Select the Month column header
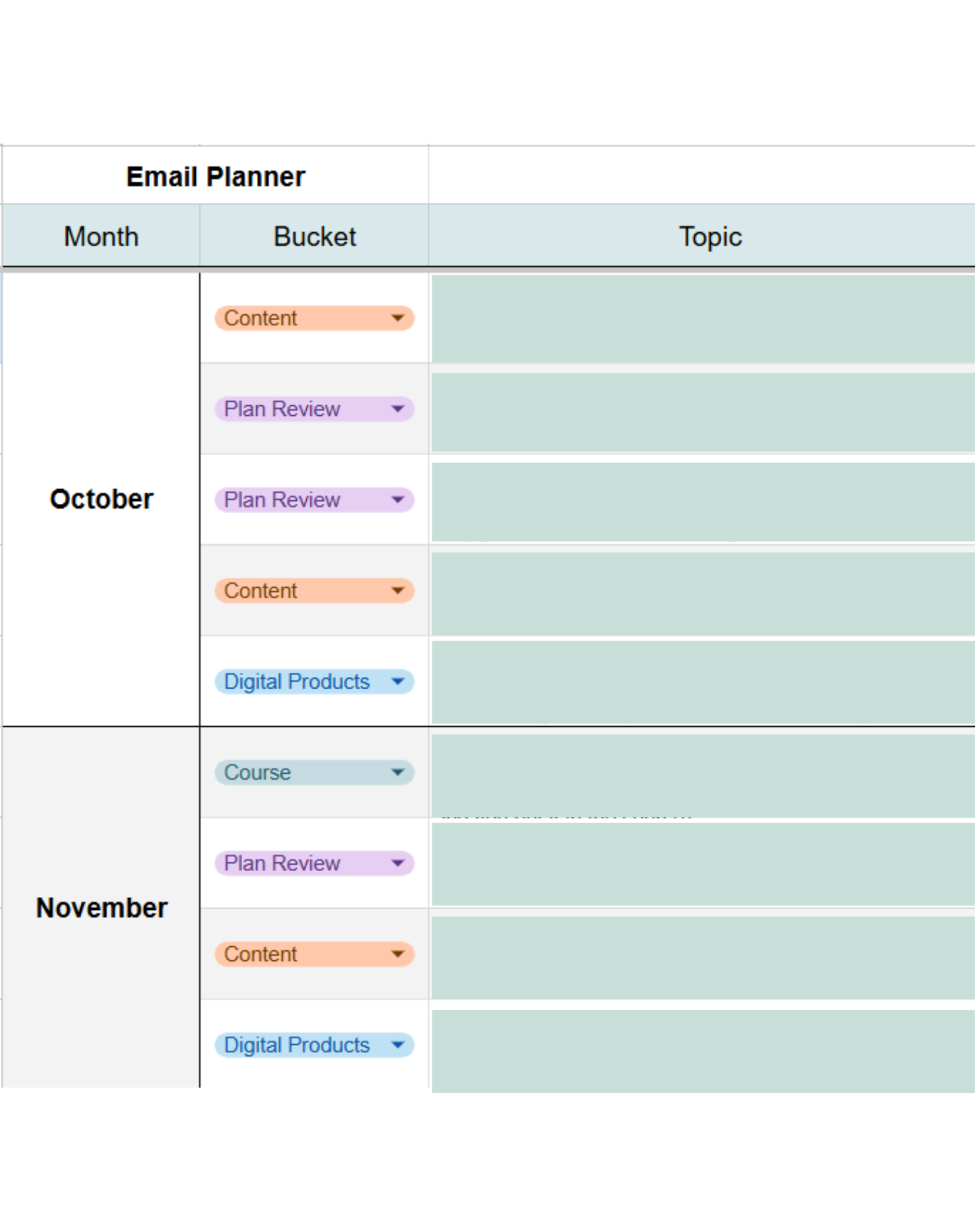The image size is (975, 1232). pos(101,237)
